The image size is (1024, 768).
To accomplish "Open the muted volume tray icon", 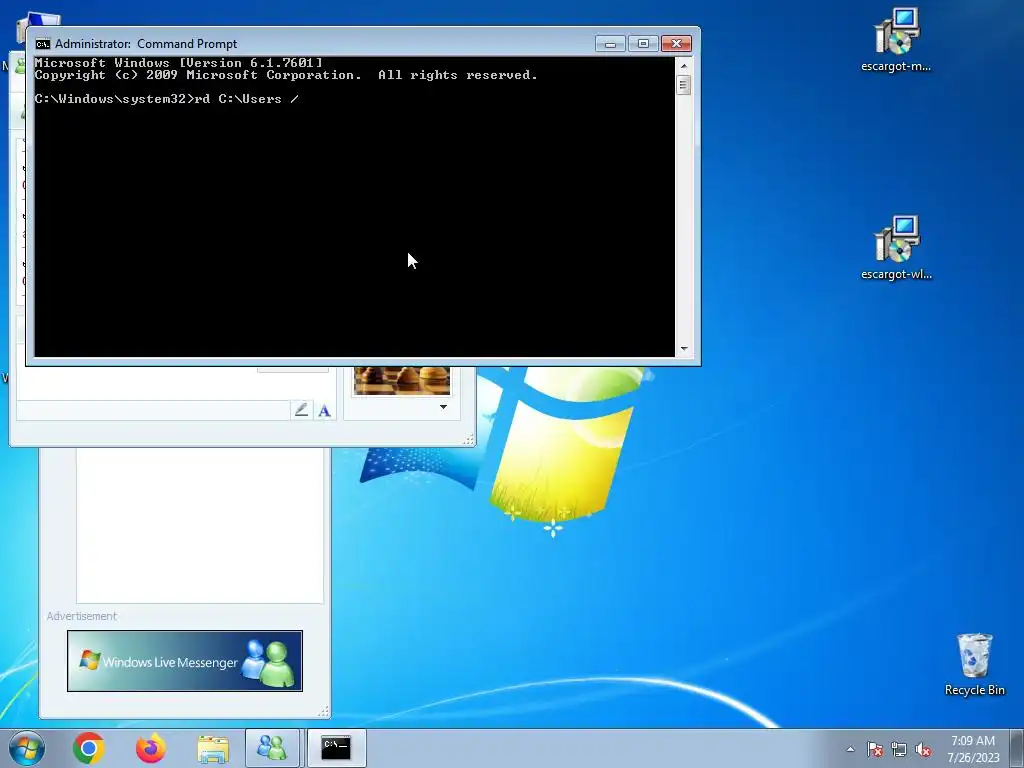I will point(923,749).
